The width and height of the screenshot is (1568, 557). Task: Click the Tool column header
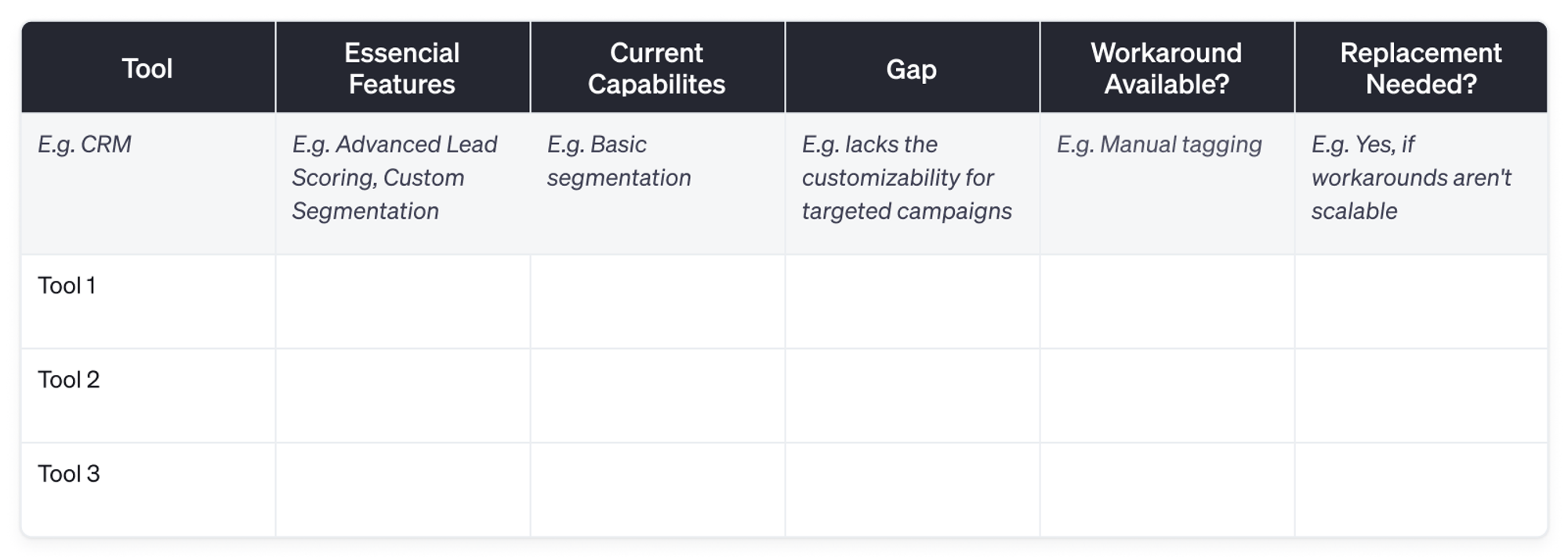pos(147,68)
